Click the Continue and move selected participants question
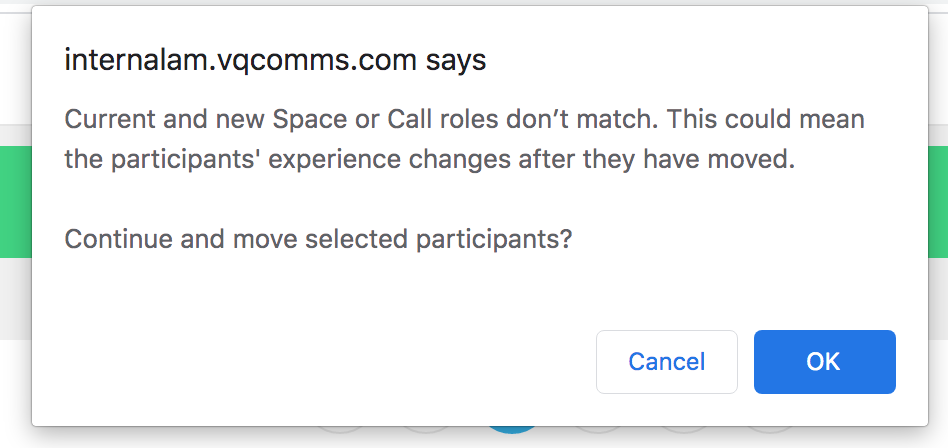The image size is (948, 448). (x=318, y=239)
